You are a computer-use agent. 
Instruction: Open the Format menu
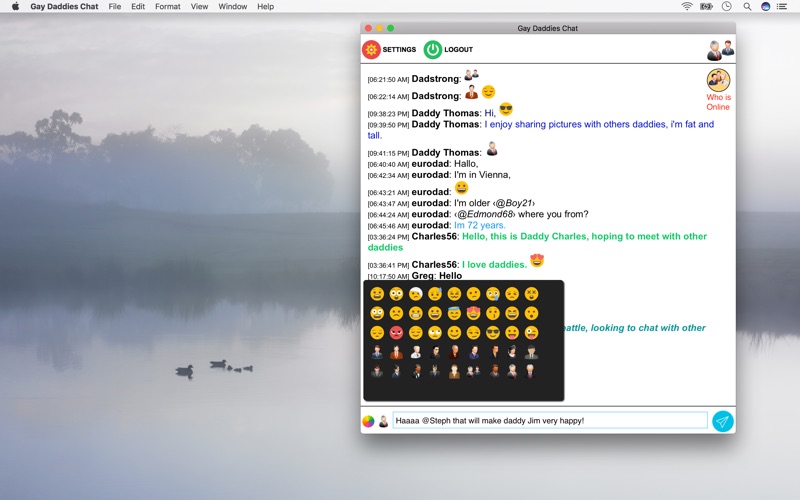click(168, 6)
